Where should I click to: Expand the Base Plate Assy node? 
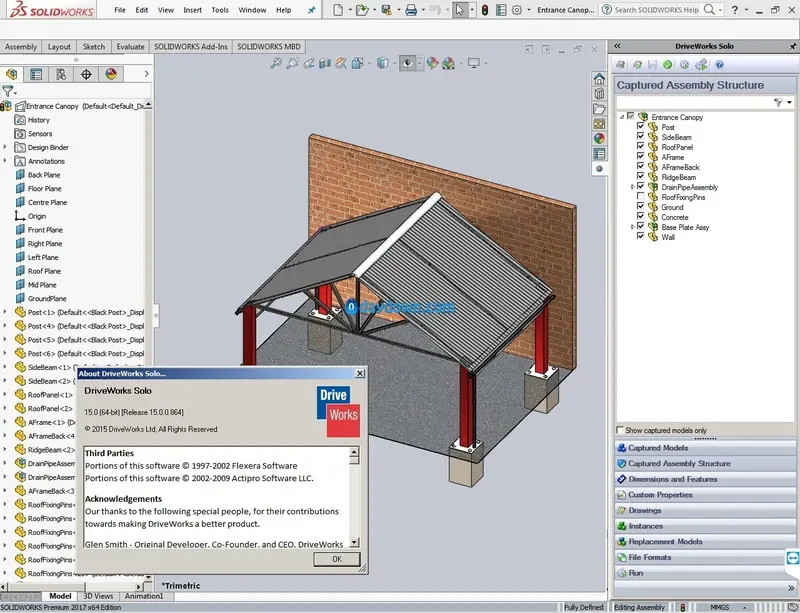point(633,227)
